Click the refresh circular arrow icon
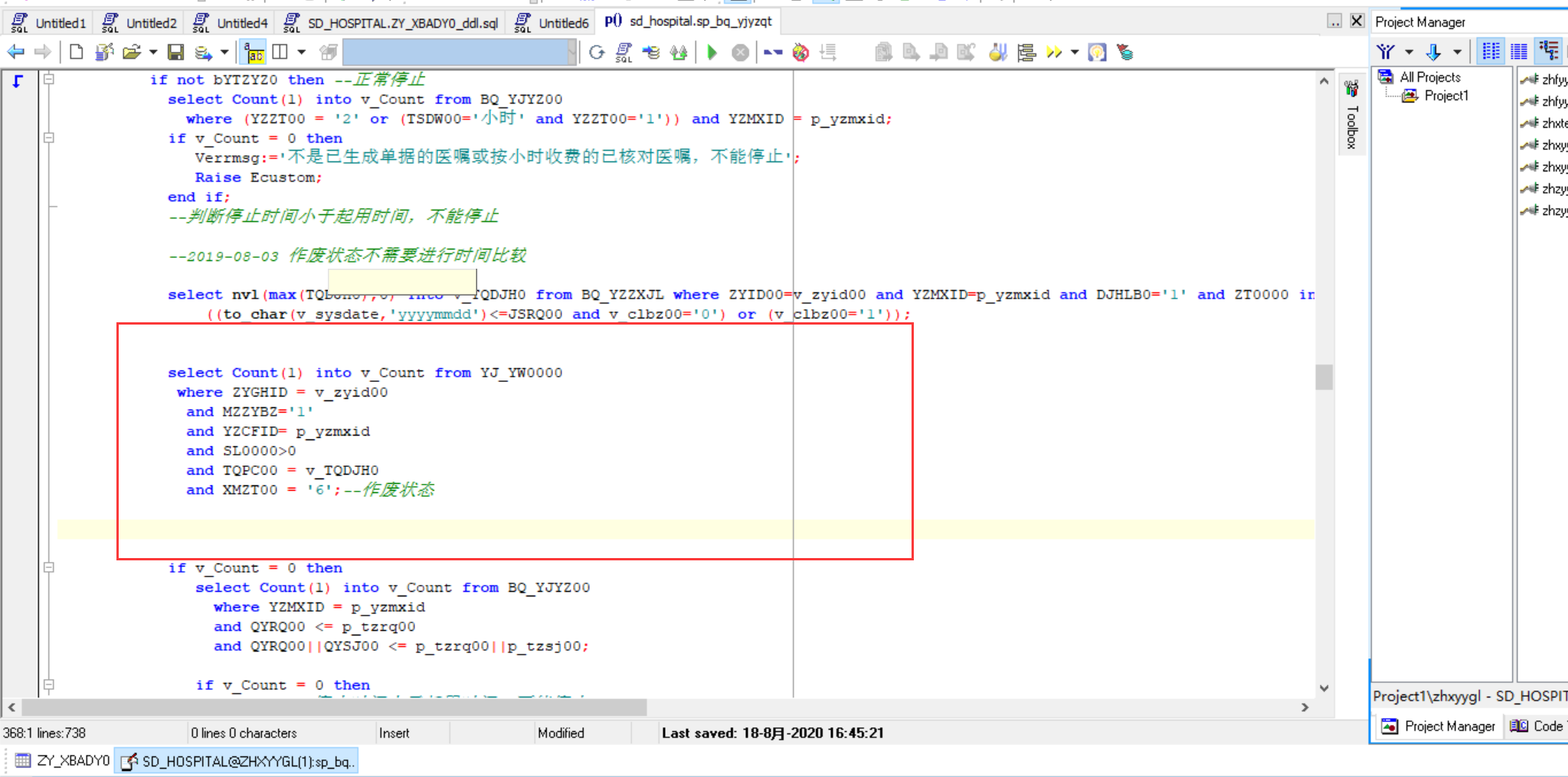 (597, 52)
